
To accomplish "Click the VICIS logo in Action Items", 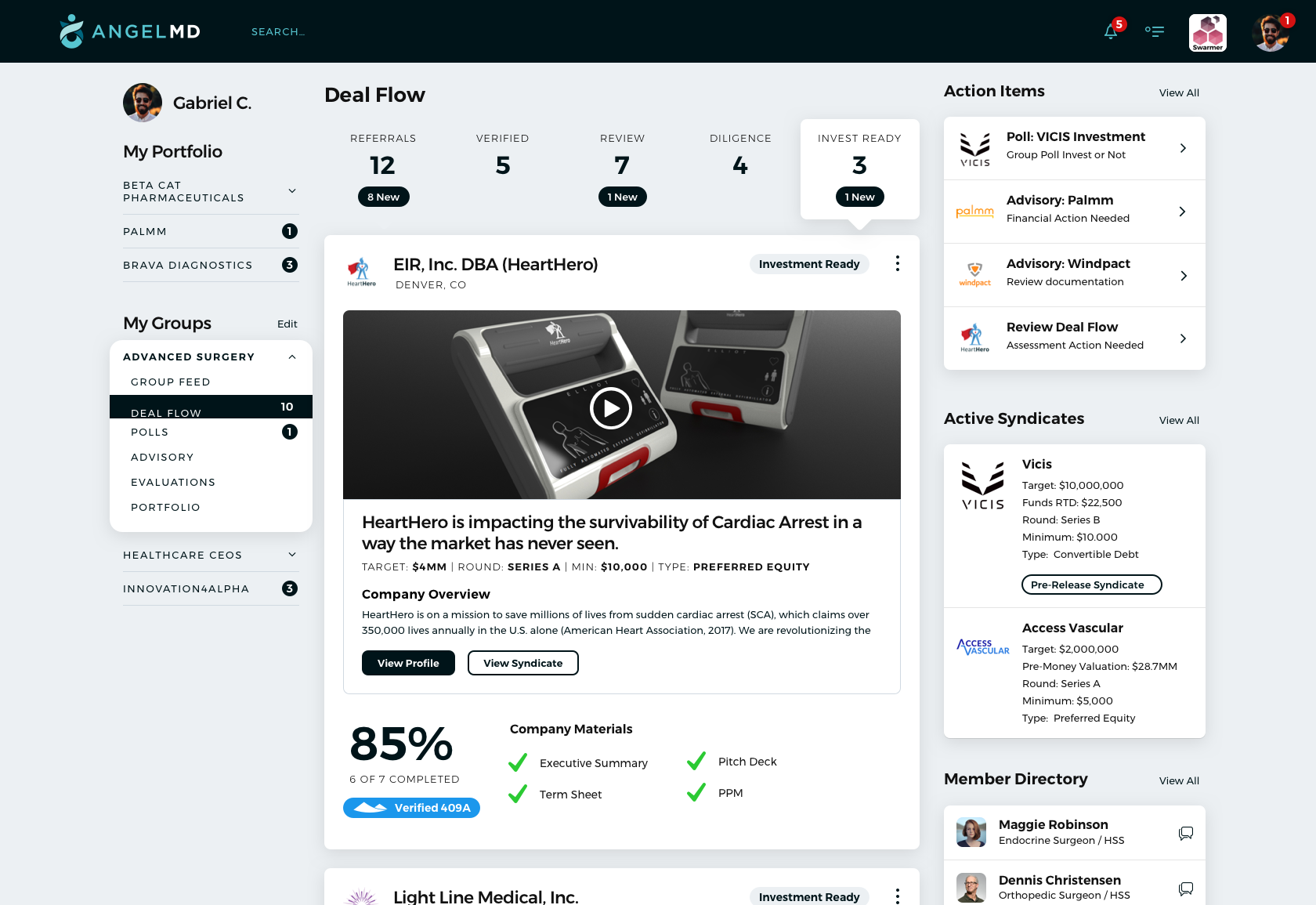I will tap(975, 149).
